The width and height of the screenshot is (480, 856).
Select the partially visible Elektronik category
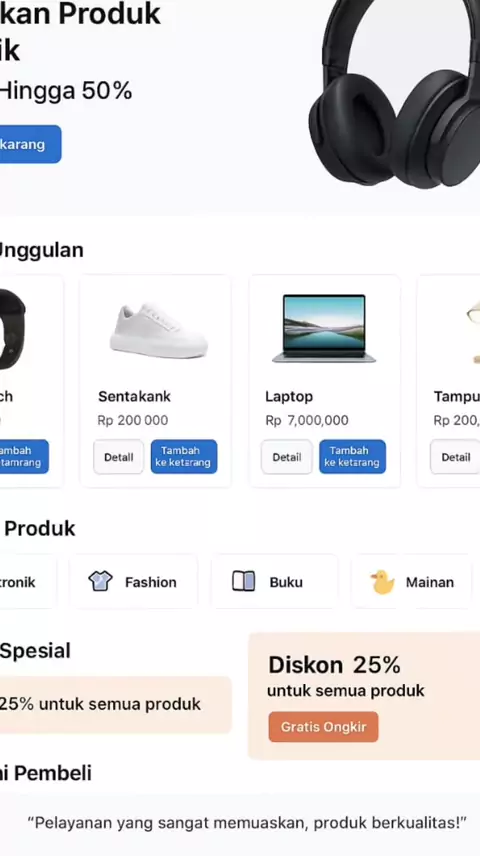coord(28,582)
